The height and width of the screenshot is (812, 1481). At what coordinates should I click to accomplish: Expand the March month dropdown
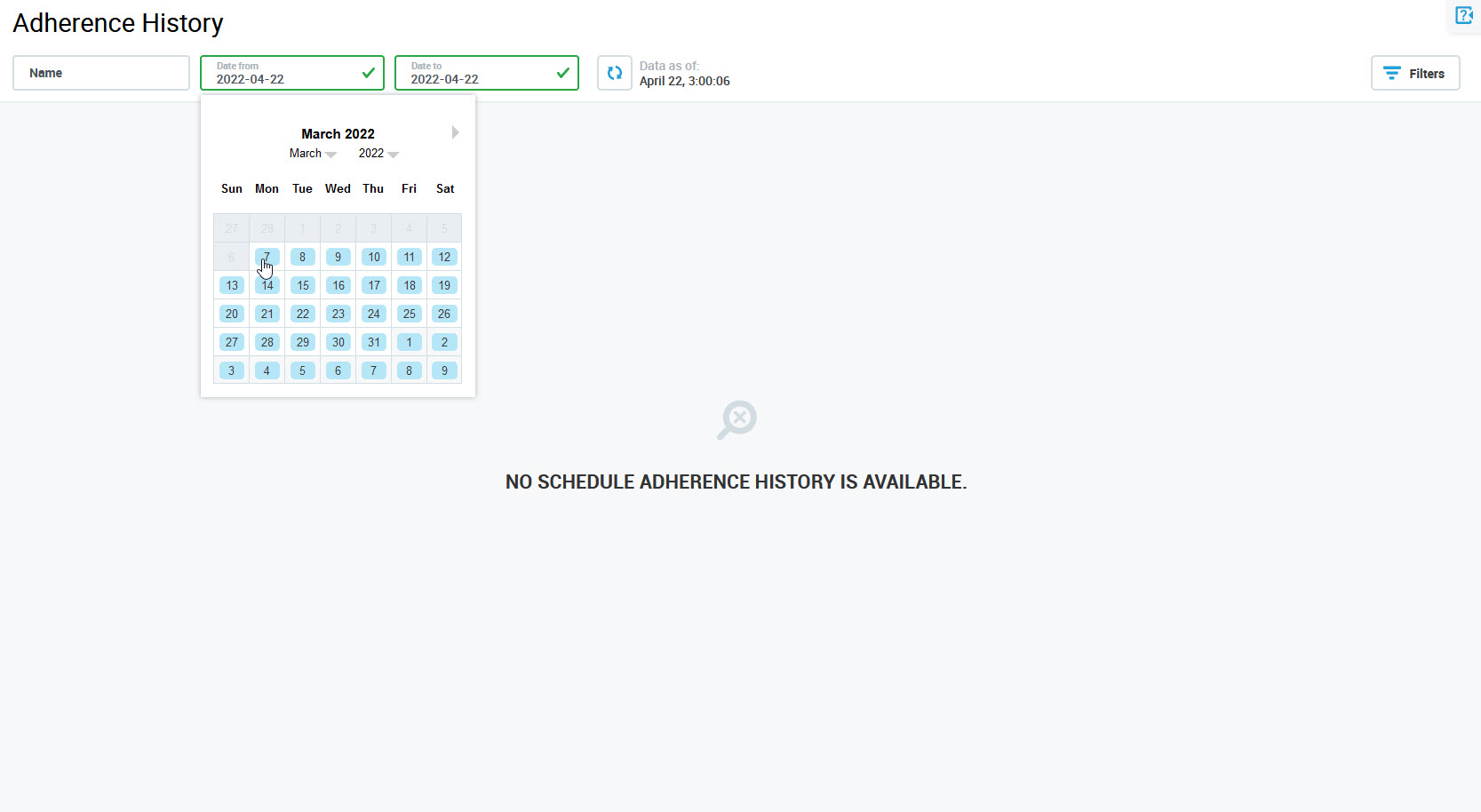pyautogui.click(x=312, y=154)
